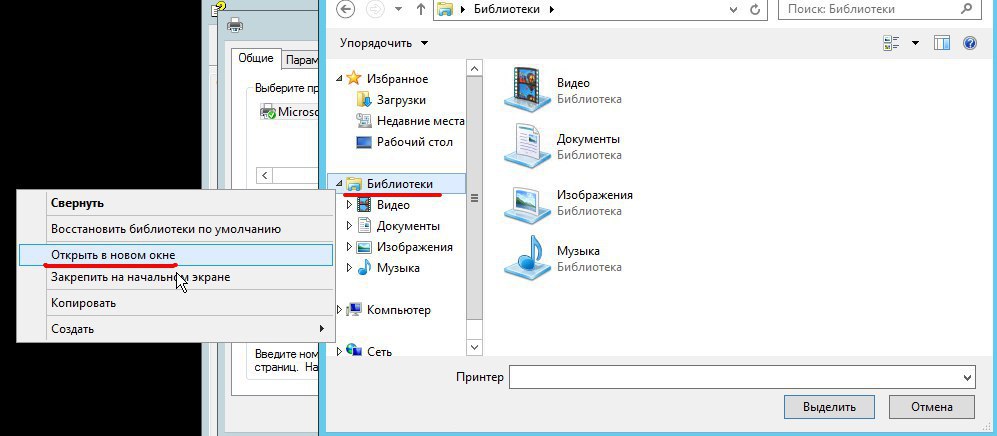
Task: Open the Музыка library icon
Action: [x=526, y=257]
